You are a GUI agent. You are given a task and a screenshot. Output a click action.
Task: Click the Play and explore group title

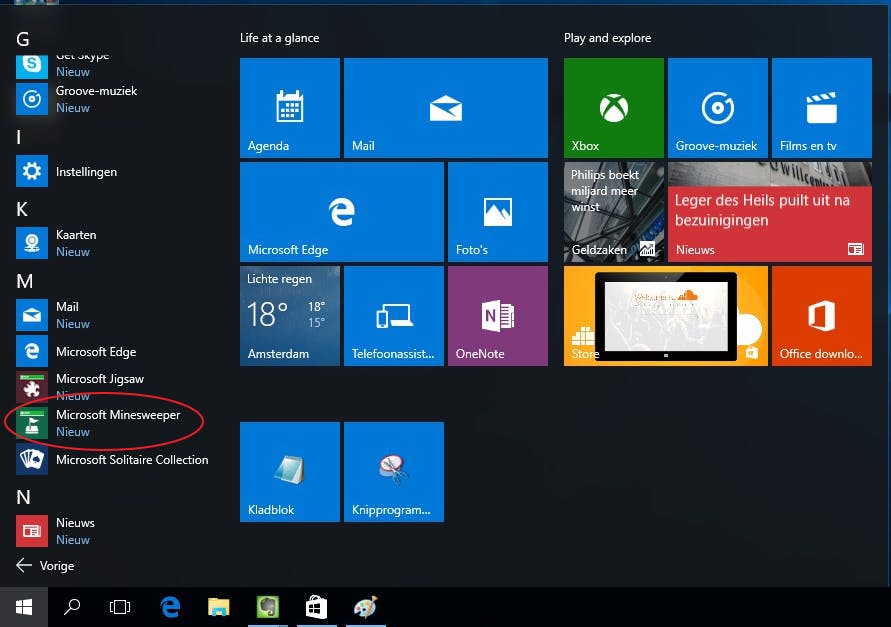(607, 38)
